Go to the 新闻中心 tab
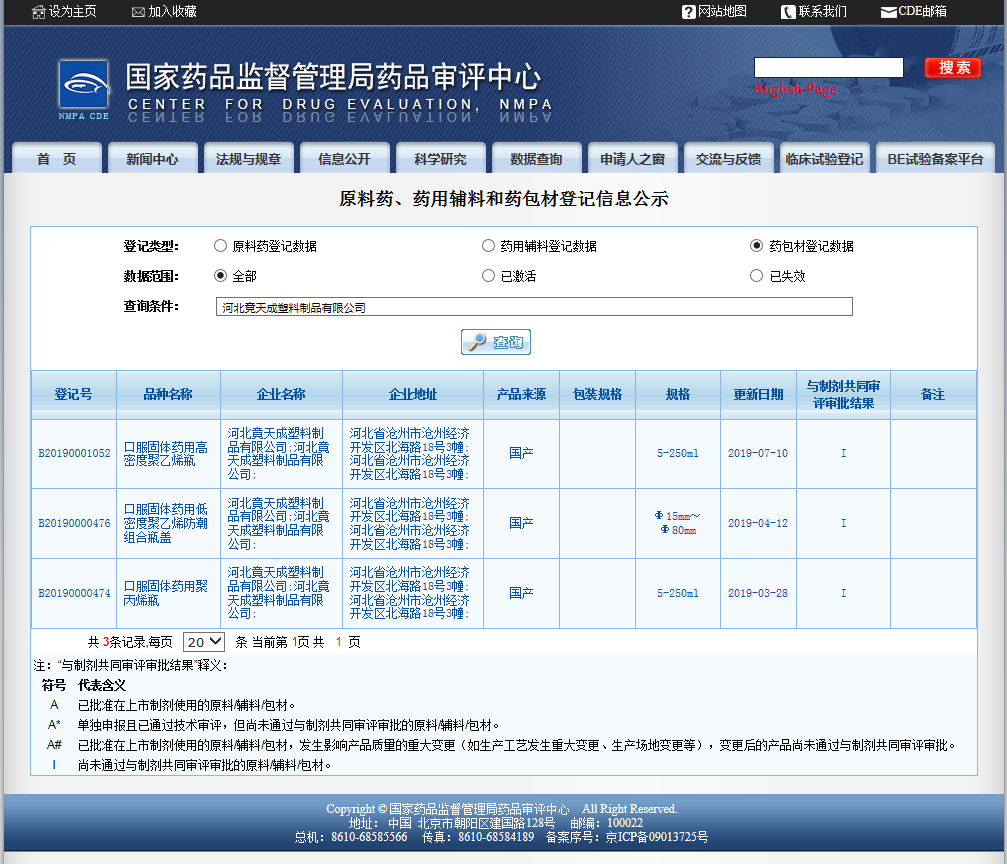The image size is (1007, 864). click(152, 159)
